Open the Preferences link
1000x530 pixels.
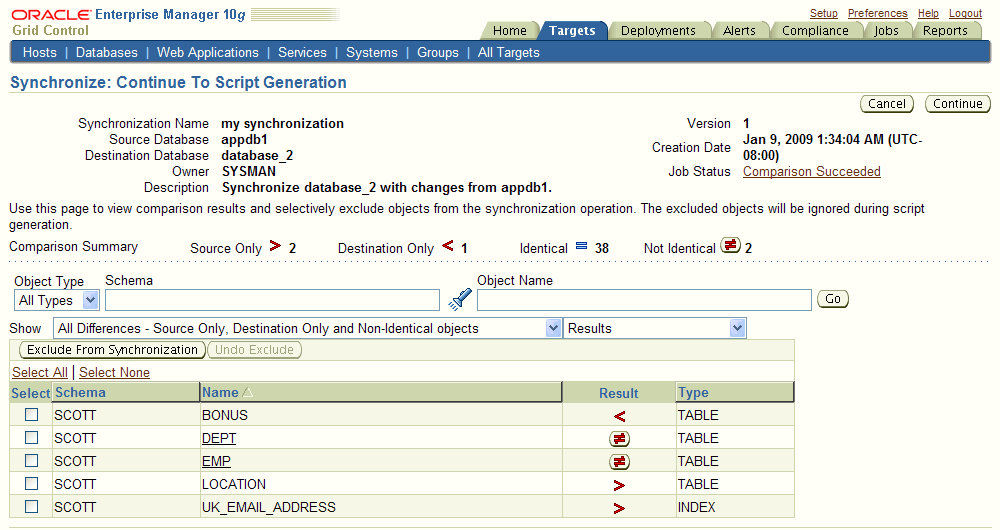tap(877, 13)
